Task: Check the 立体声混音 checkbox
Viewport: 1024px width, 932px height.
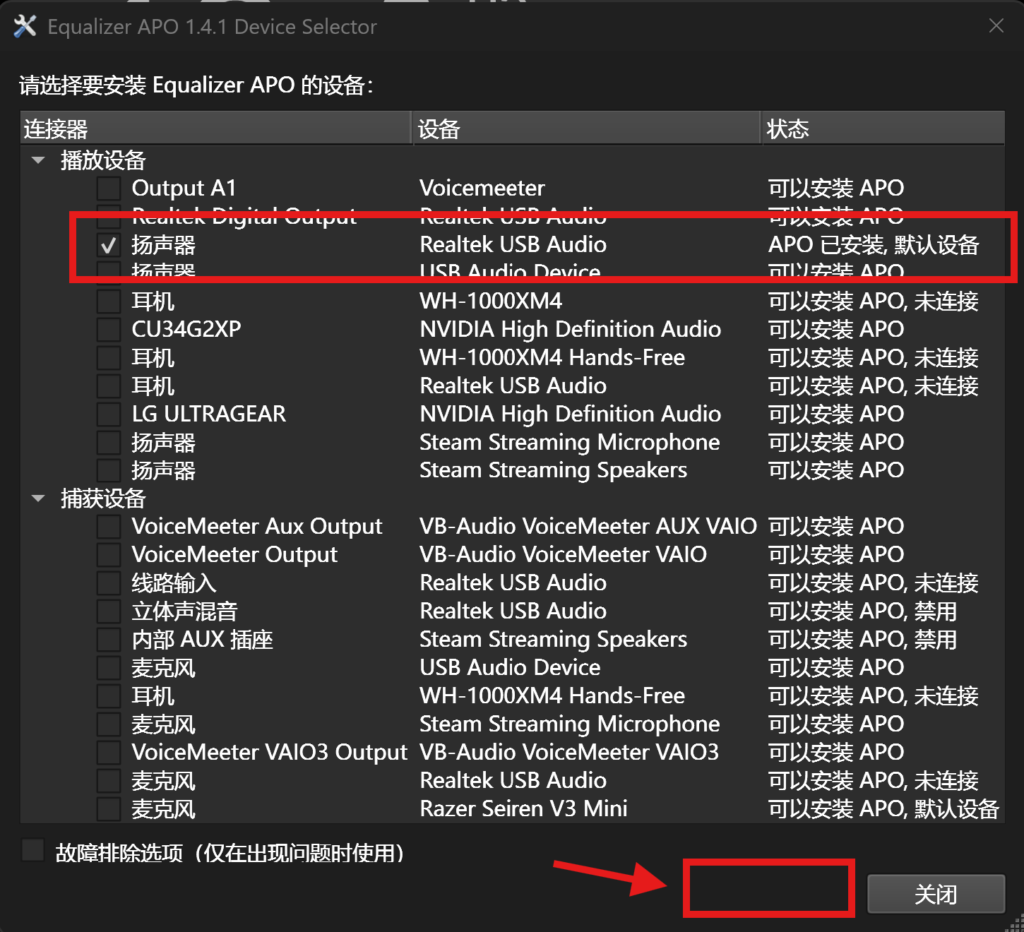Action: point(108,611)
